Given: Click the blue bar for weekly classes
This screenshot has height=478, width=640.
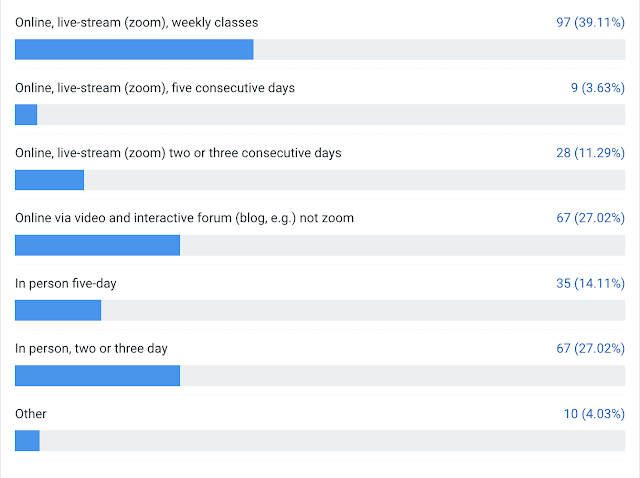Looking at the screenshot, I should click(x=134, y=49).
